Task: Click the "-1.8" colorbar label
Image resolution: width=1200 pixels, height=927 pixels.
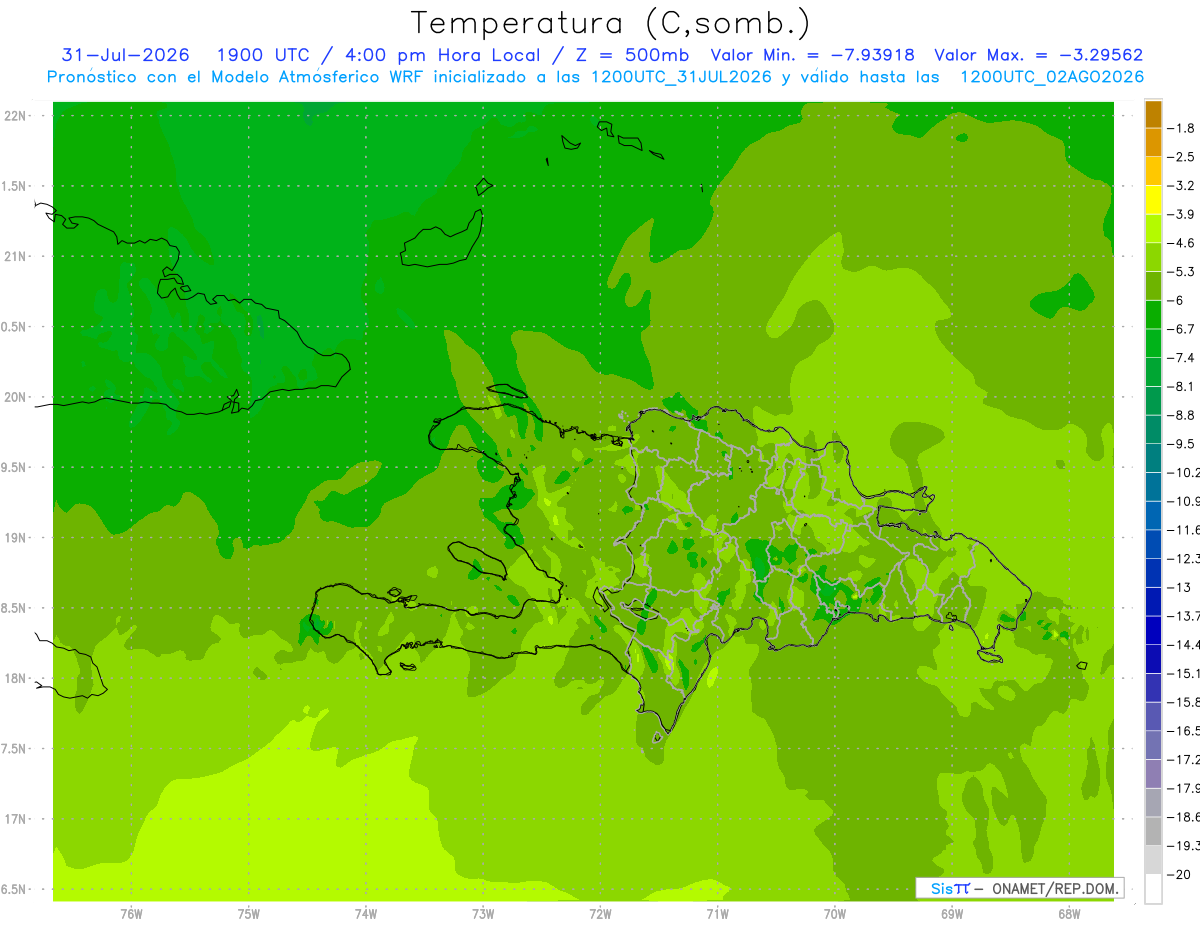Action: click(x=1182, y=128)
